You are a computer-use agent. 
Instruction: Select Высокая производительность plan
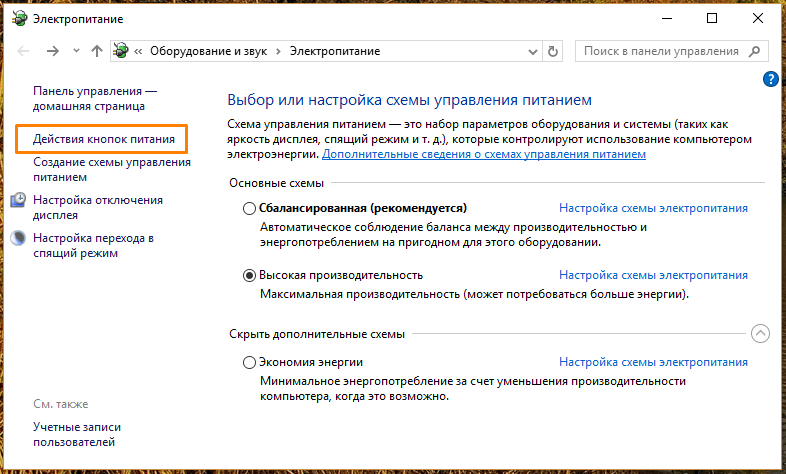coord(249,276)
